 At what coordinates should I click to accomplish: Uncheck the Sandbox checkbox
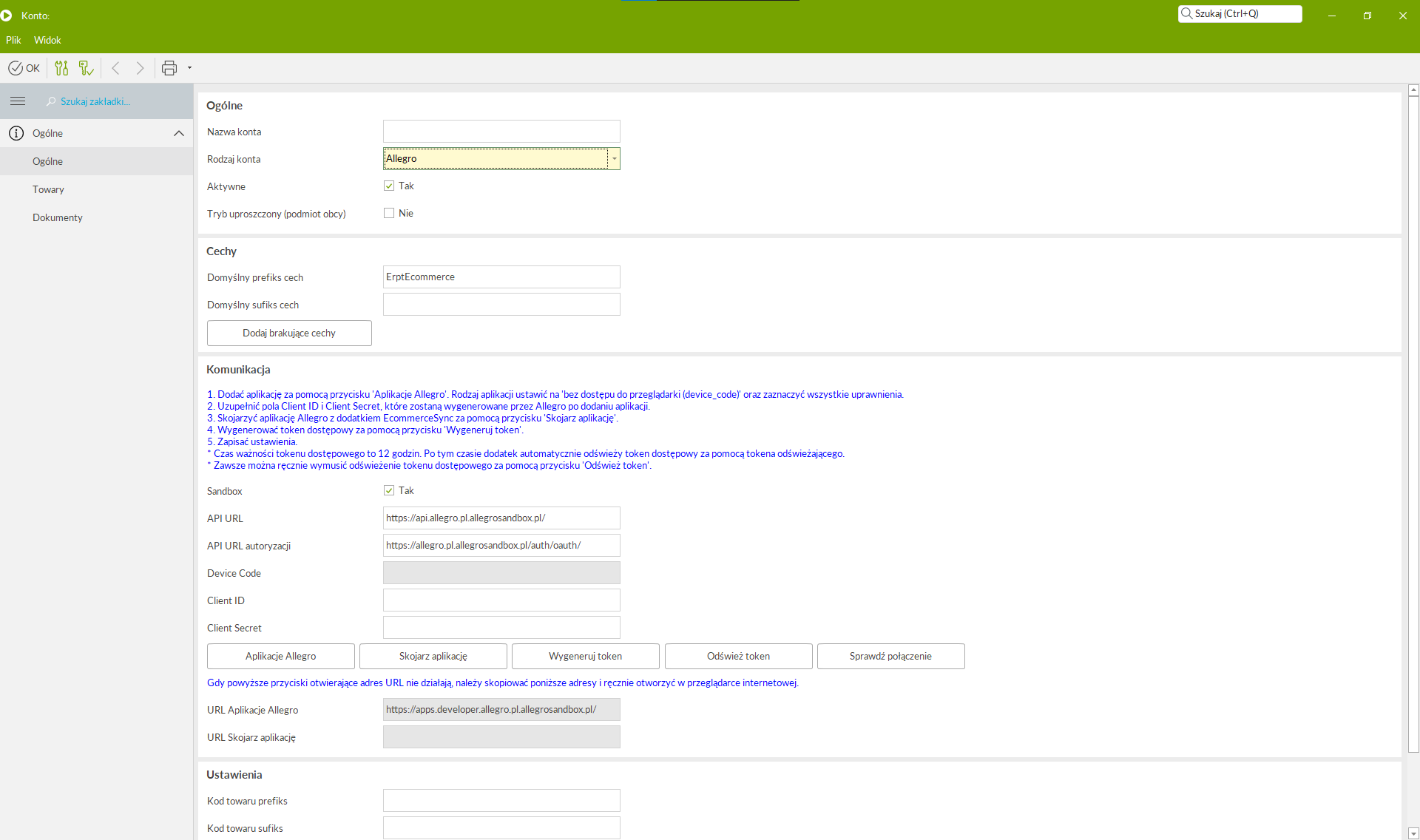(389, 490)
